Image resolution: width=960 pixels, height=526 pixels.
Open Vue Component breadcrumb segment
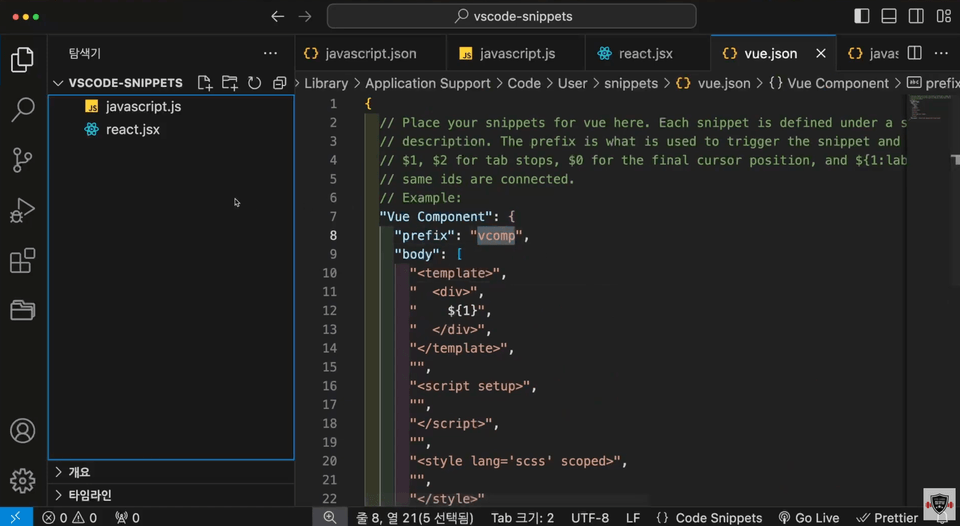829,83
